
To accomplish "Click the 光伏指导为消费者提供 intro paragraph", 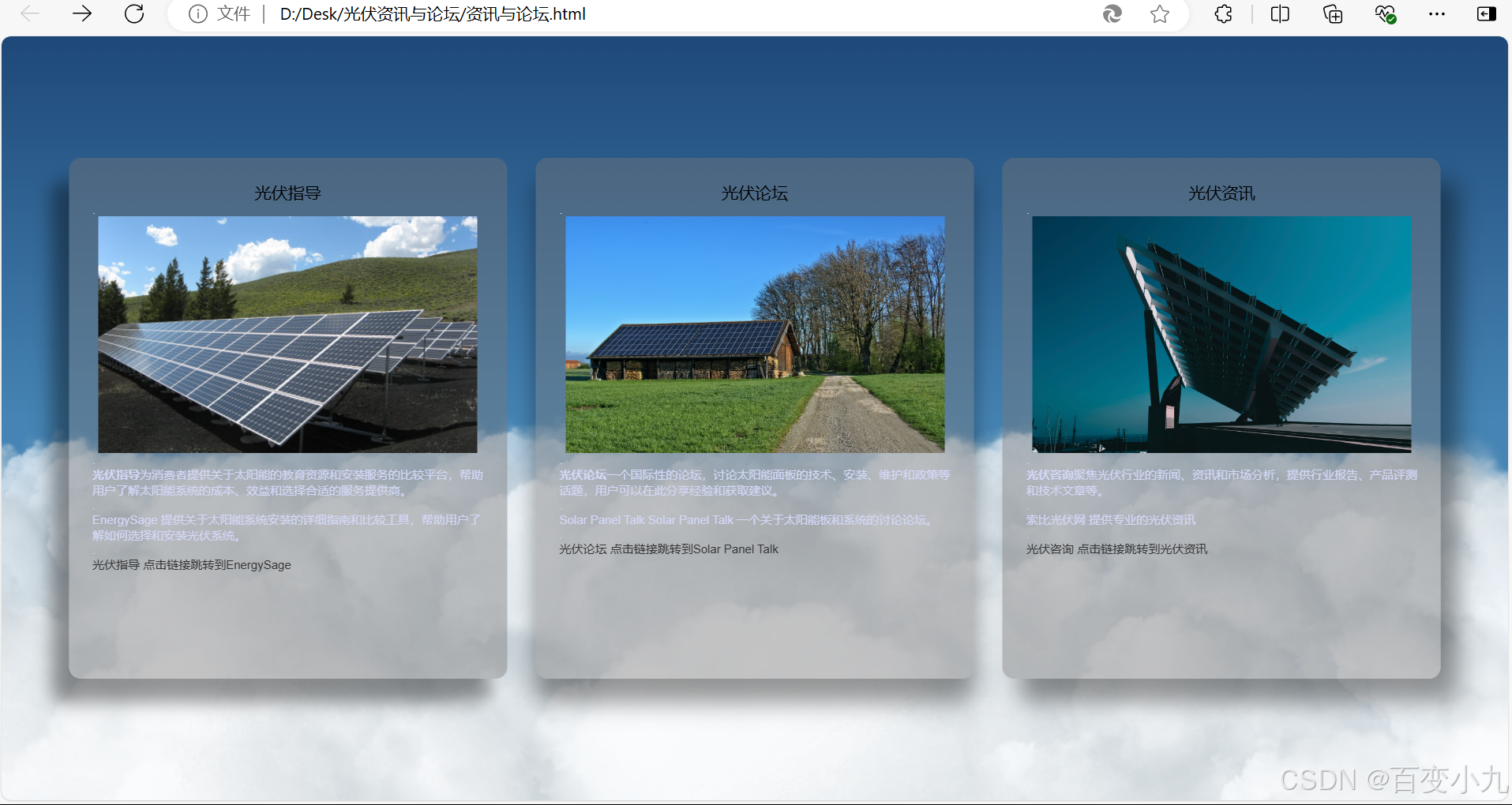I will tap(287, 482).
